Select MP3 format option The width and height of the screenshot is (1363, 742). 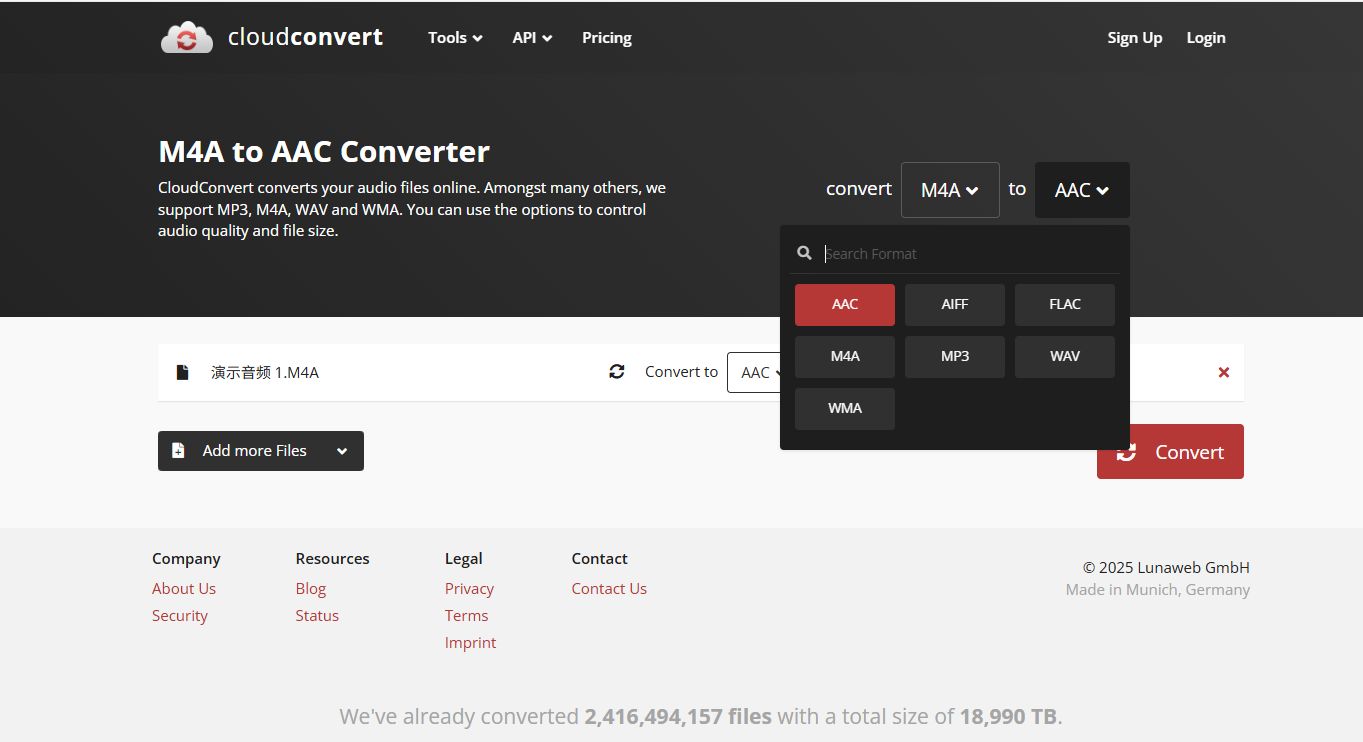[x=955, y=357]
